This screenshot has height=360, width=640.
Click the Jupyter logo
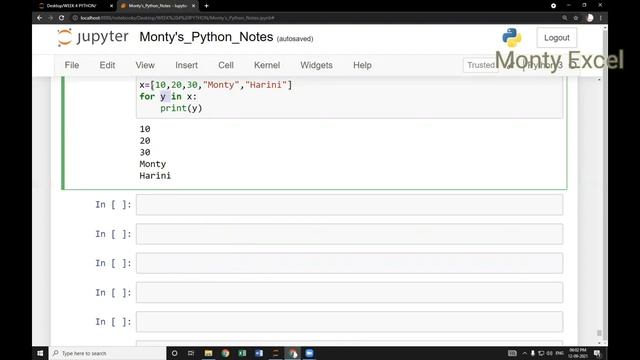click(x=93, y=37)
